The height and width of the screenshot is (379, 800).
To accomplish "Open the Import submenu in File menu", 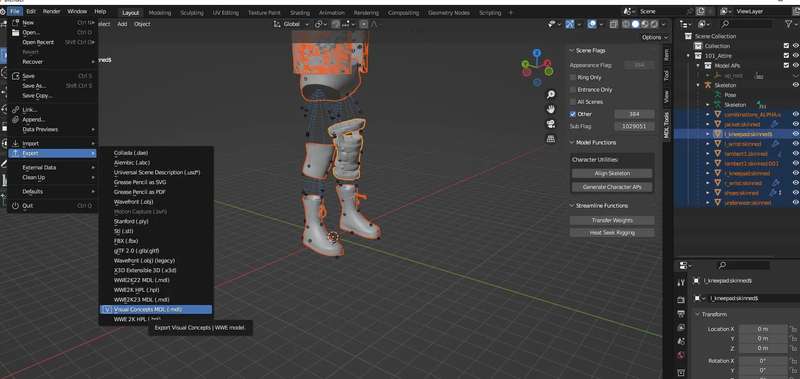I will 53,144.
